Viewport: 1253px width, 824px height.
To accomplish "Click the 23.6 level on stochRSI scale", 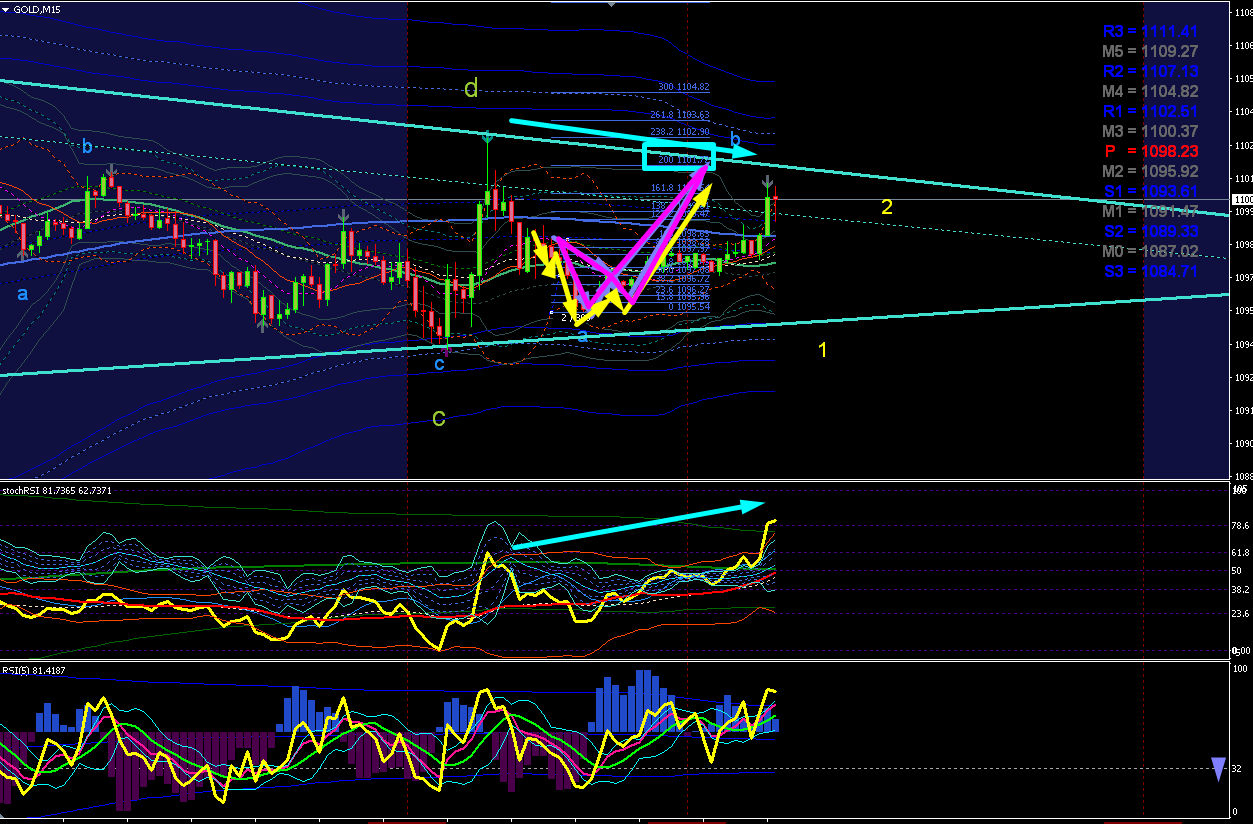I will [x=1240, y=614].
